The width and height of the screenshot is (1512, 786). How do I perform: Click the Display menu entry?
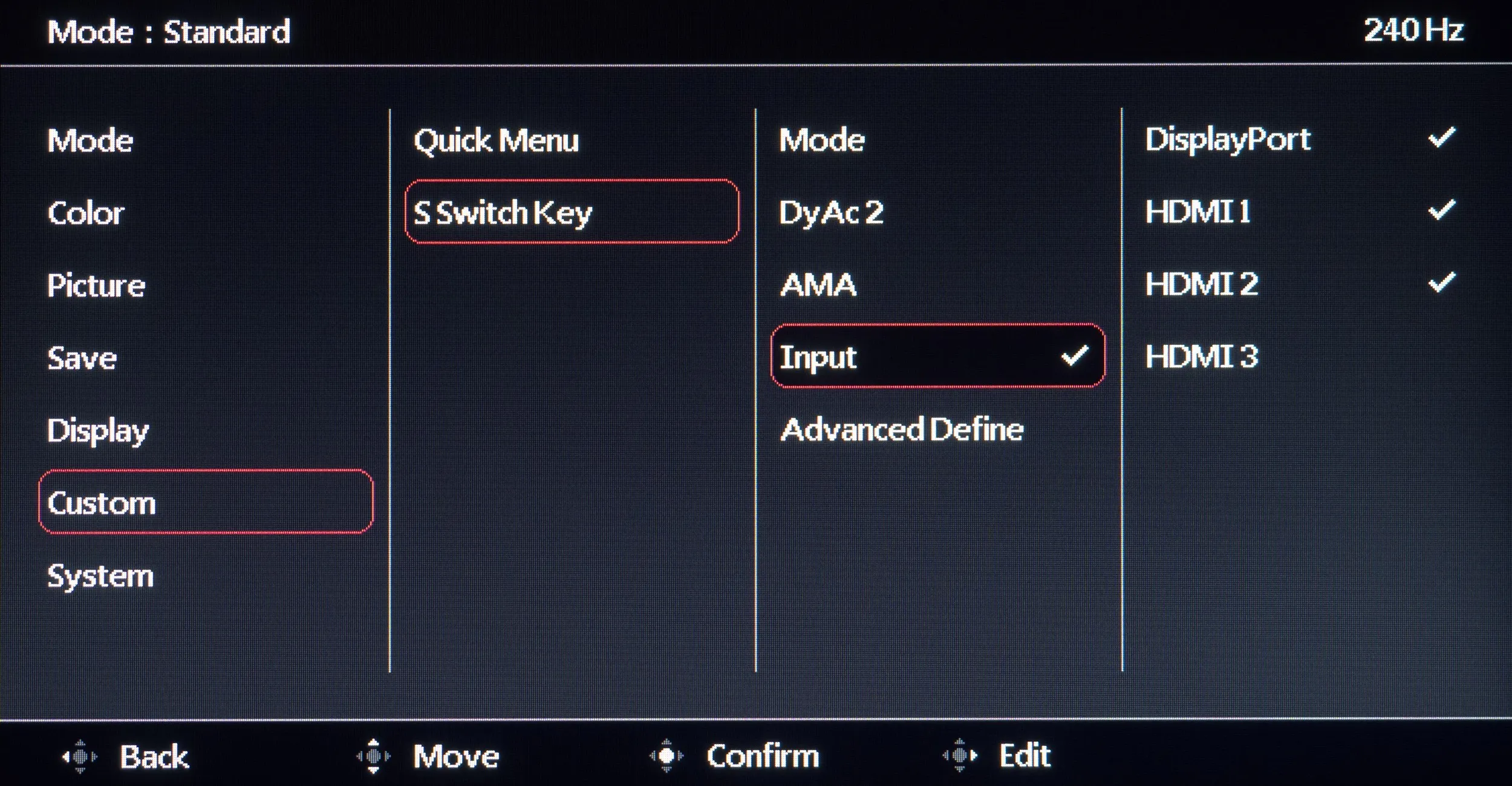[x=98, y=430]
